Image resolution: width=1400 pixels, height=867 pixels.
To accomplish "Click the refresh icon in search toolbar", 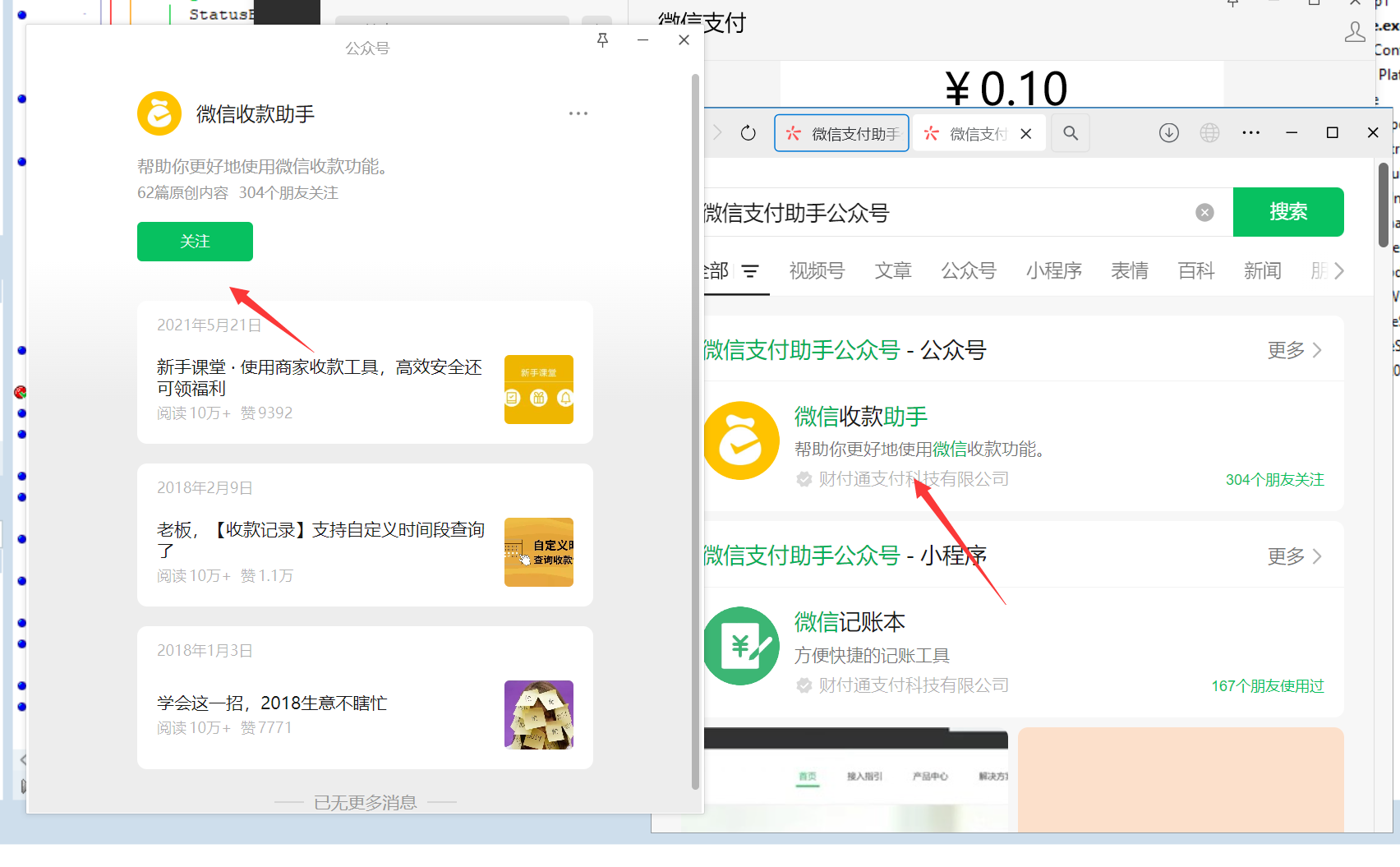I will point(748,133).
